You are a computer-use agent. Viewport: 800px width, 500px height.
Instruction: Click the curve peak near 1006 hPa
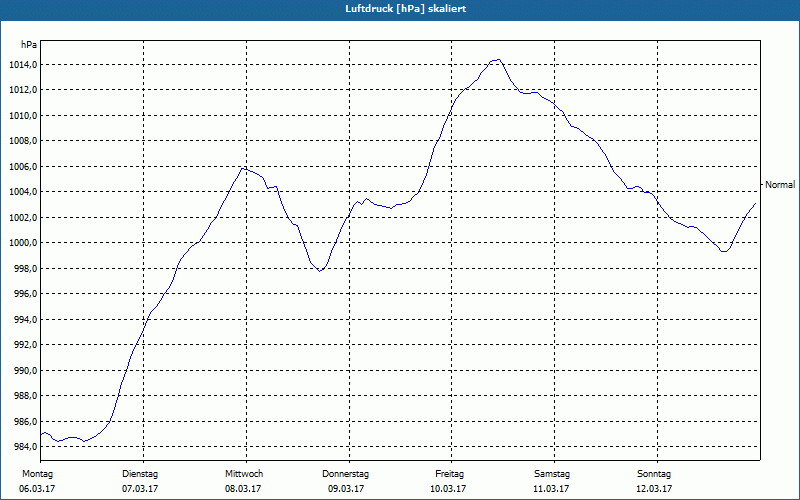pyautogui.click(x=243, y=168)
